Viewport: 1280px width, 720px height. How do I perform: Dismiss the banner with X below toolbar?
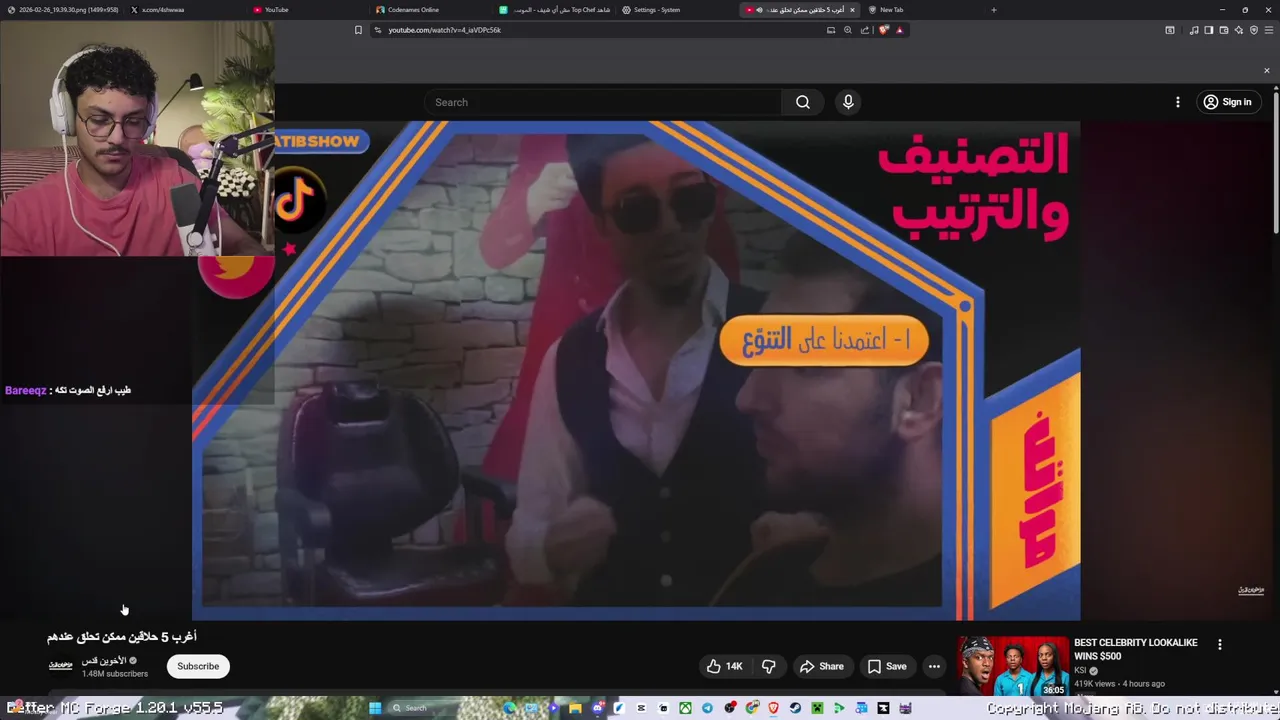pyautogui.click(x=1267, y=70)
